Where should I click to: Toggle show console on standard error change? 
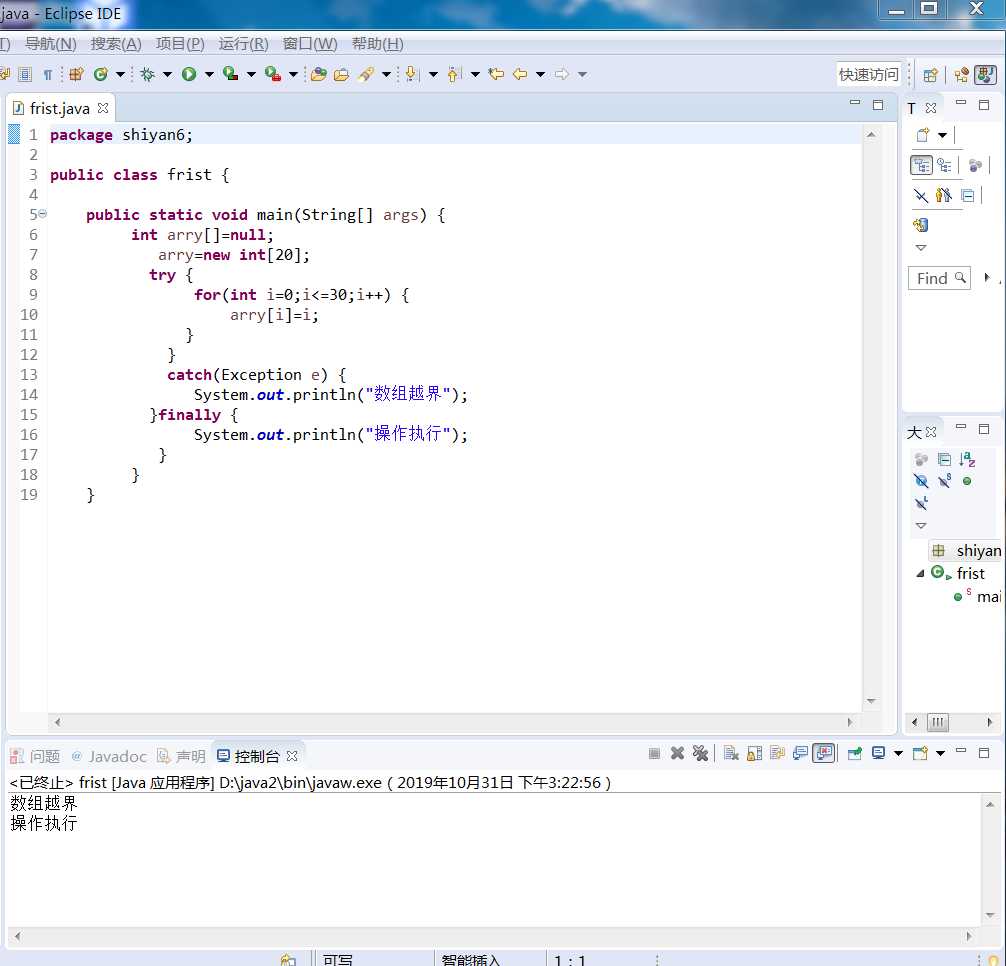(x=824, y=753)
